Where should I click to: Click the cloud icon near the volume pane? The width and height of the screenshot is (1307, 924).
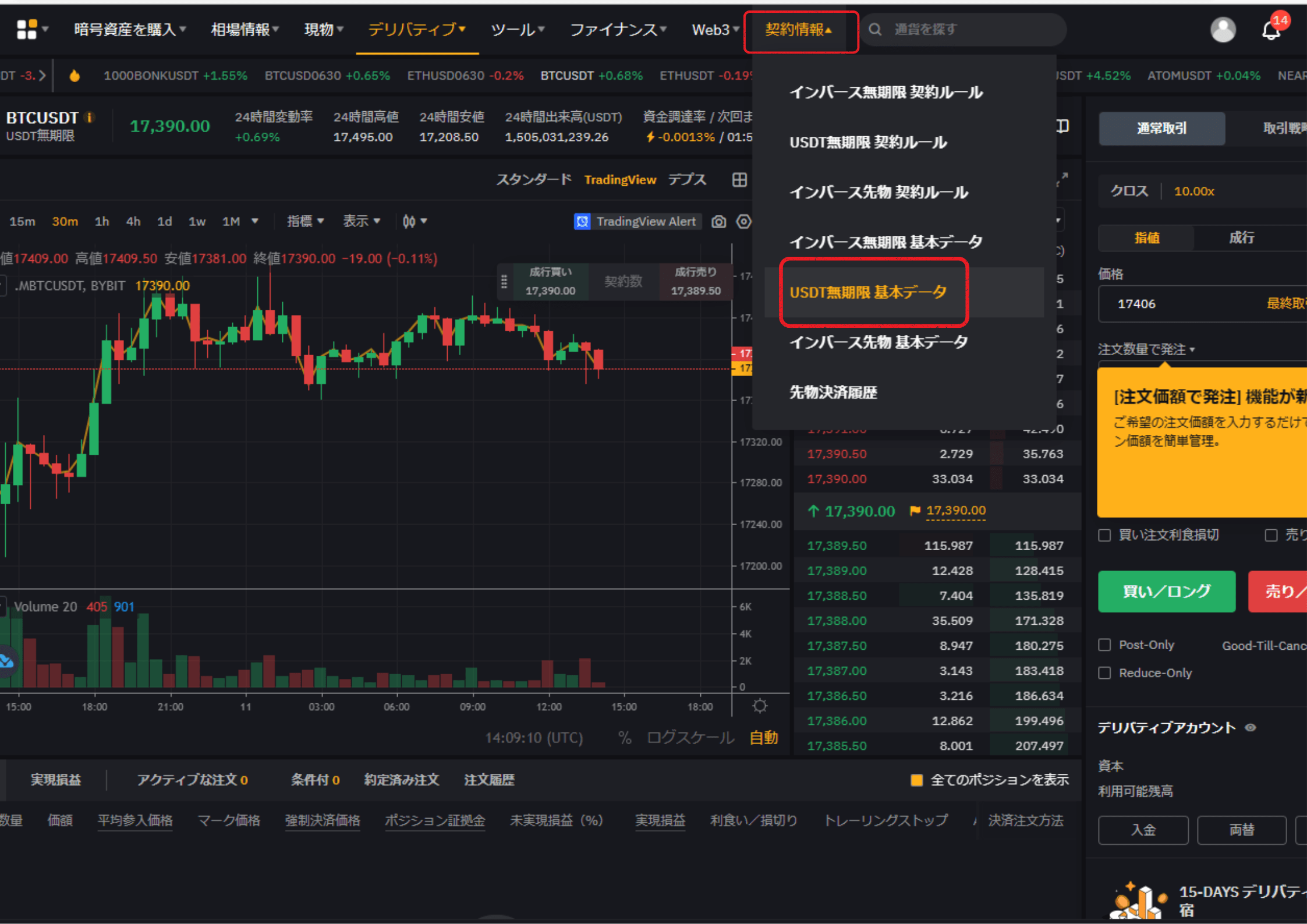click(x=6, y=661)
